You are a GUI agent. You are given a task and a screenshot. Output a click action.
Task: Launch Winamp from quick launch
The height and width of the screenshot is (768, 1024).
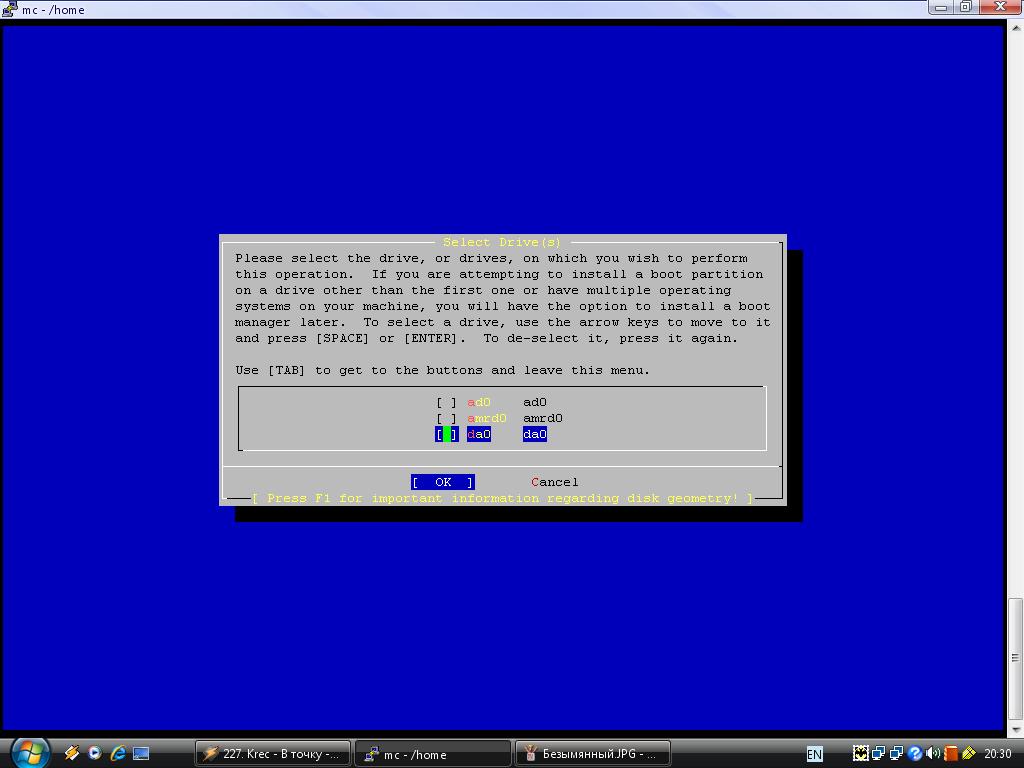[72, 754]
